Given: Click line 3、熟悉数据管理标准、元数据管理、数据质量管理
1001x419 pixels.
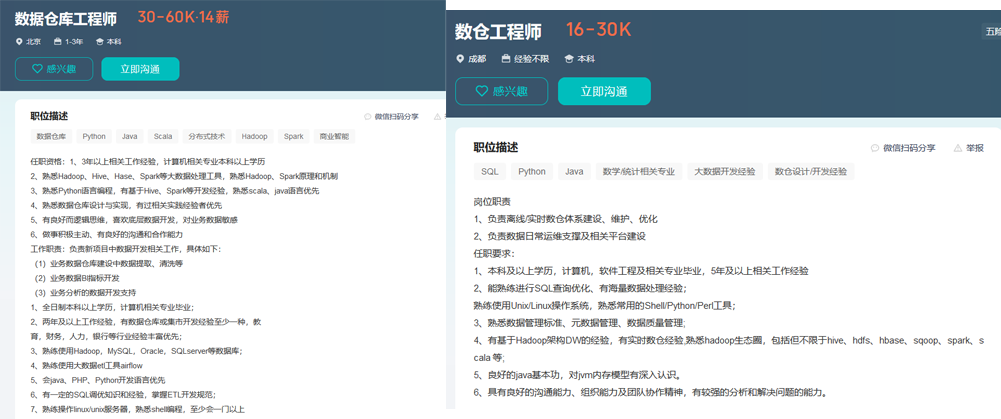Looking at the screenshot, I should tap(580, 323).
